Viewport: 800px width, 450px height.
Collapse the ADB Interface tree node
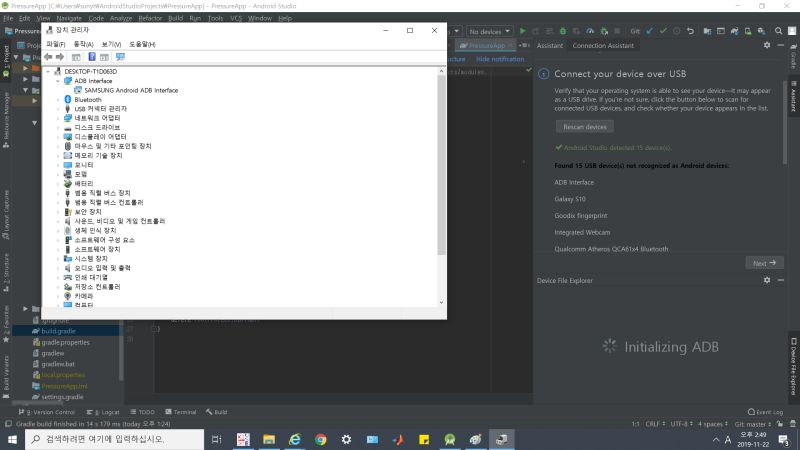58,81
